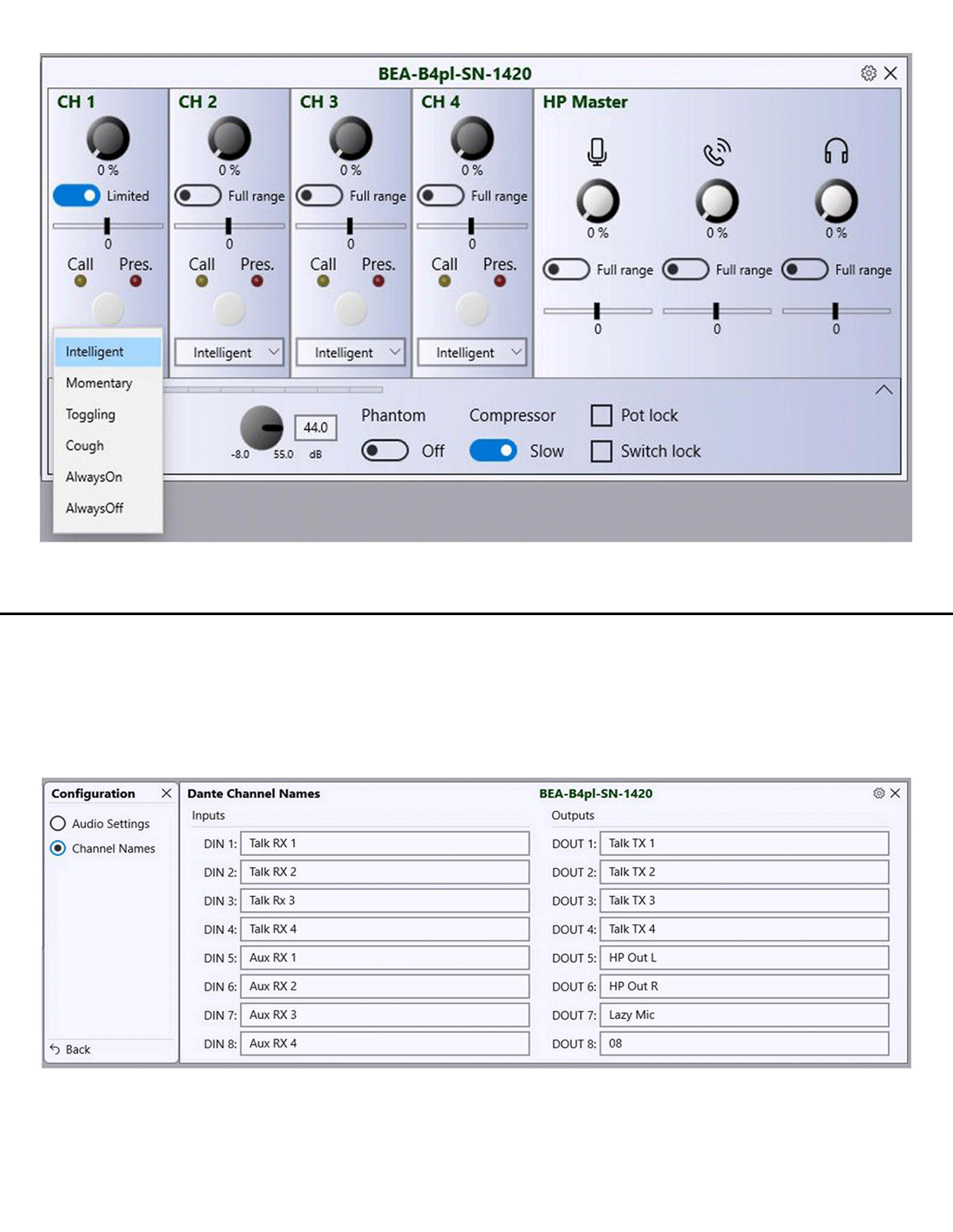Open CH 3 Intelligent mode dropdown
Image resolution: width=953 pixels, height=1232 pixels.
click(350, 353)
